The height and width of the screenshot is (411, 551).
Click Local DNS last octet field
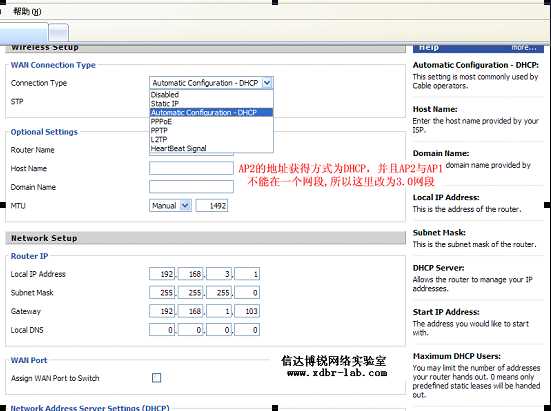tap(247, 330)
